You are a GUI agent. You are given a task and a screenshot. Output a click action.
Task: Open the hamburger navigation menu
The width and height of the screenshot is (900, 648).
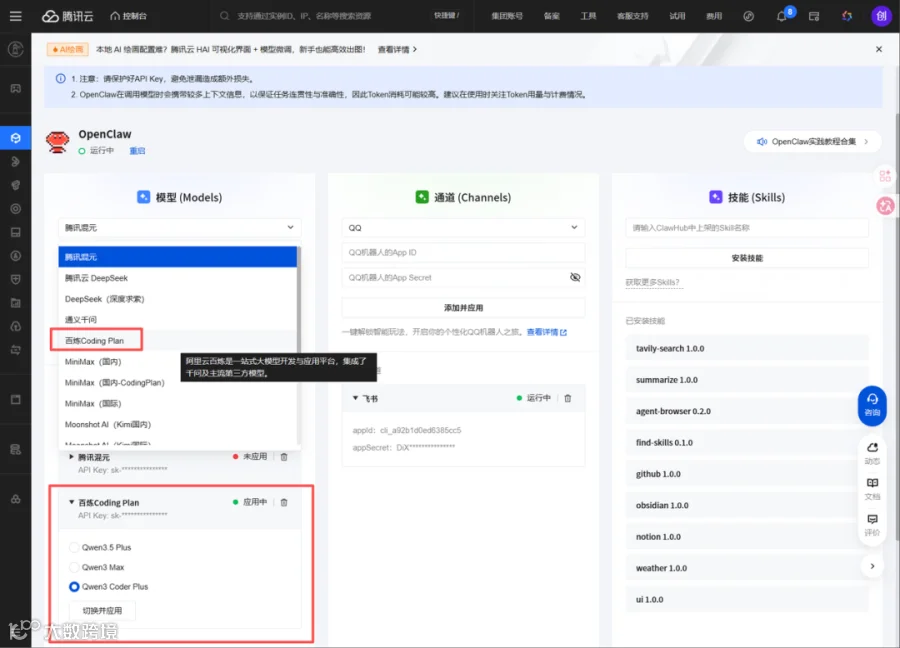[15, 16]
